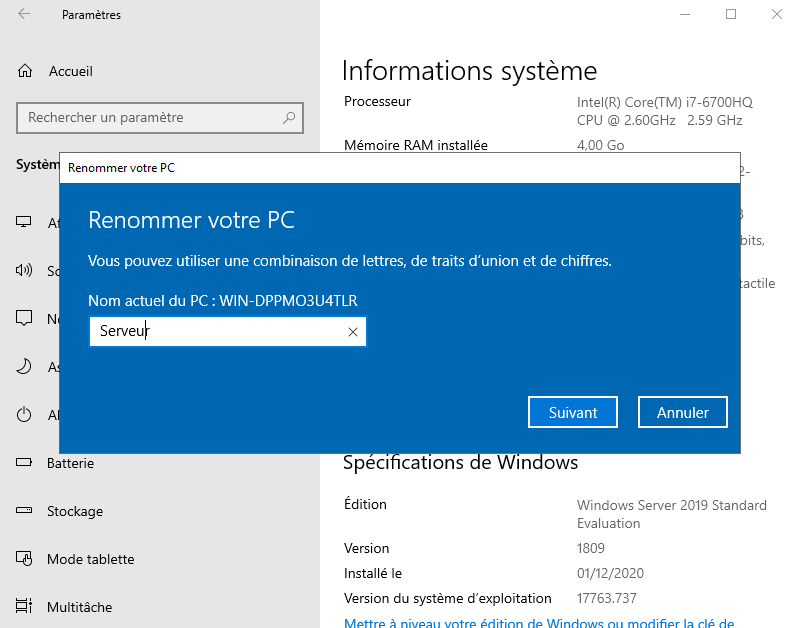Click the Accueil home icon
This screenshot has height=628, width=798.
click(25, 71)
